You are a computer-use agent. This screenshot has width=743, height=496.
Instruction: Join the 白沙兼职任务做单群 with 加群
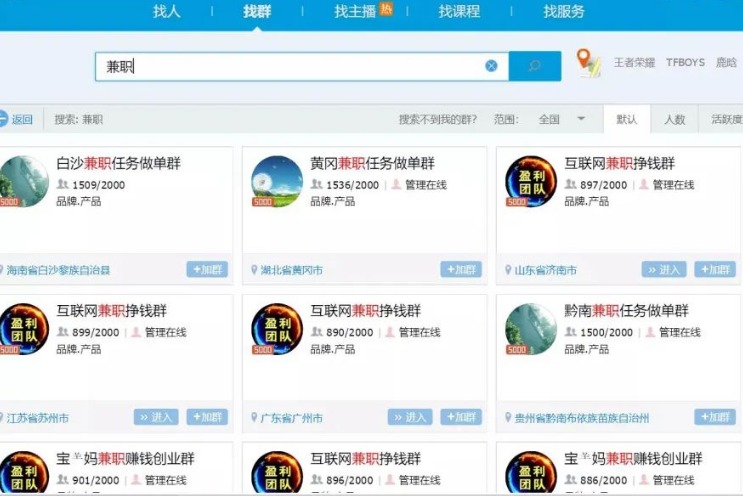point(207,270)
